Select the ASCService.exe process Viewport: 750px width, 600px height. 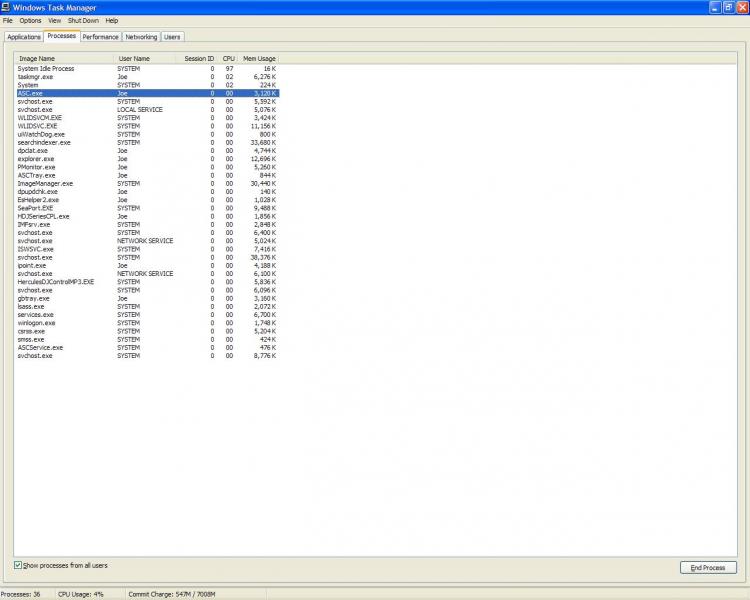[x=147, y=348]
